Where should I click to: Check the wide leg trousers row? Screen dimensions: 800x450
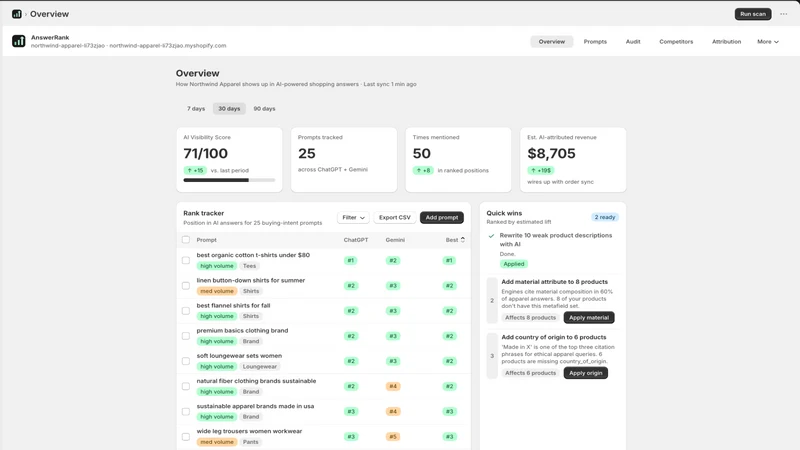click(x=186, y=437)
